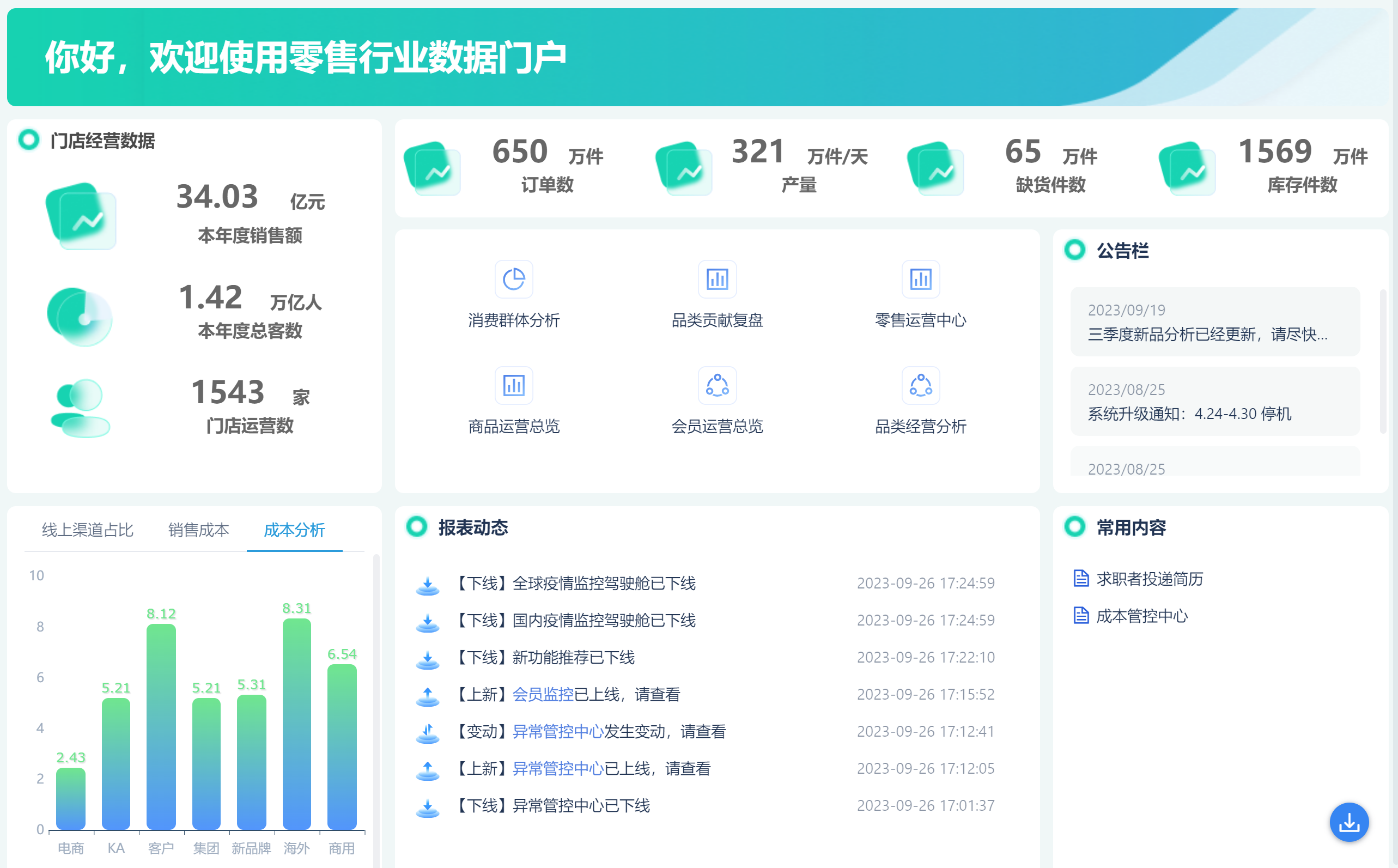Open the 品类经营分析 nodes icon
The width and height of the screenshot is (1398, 868).
921,385
